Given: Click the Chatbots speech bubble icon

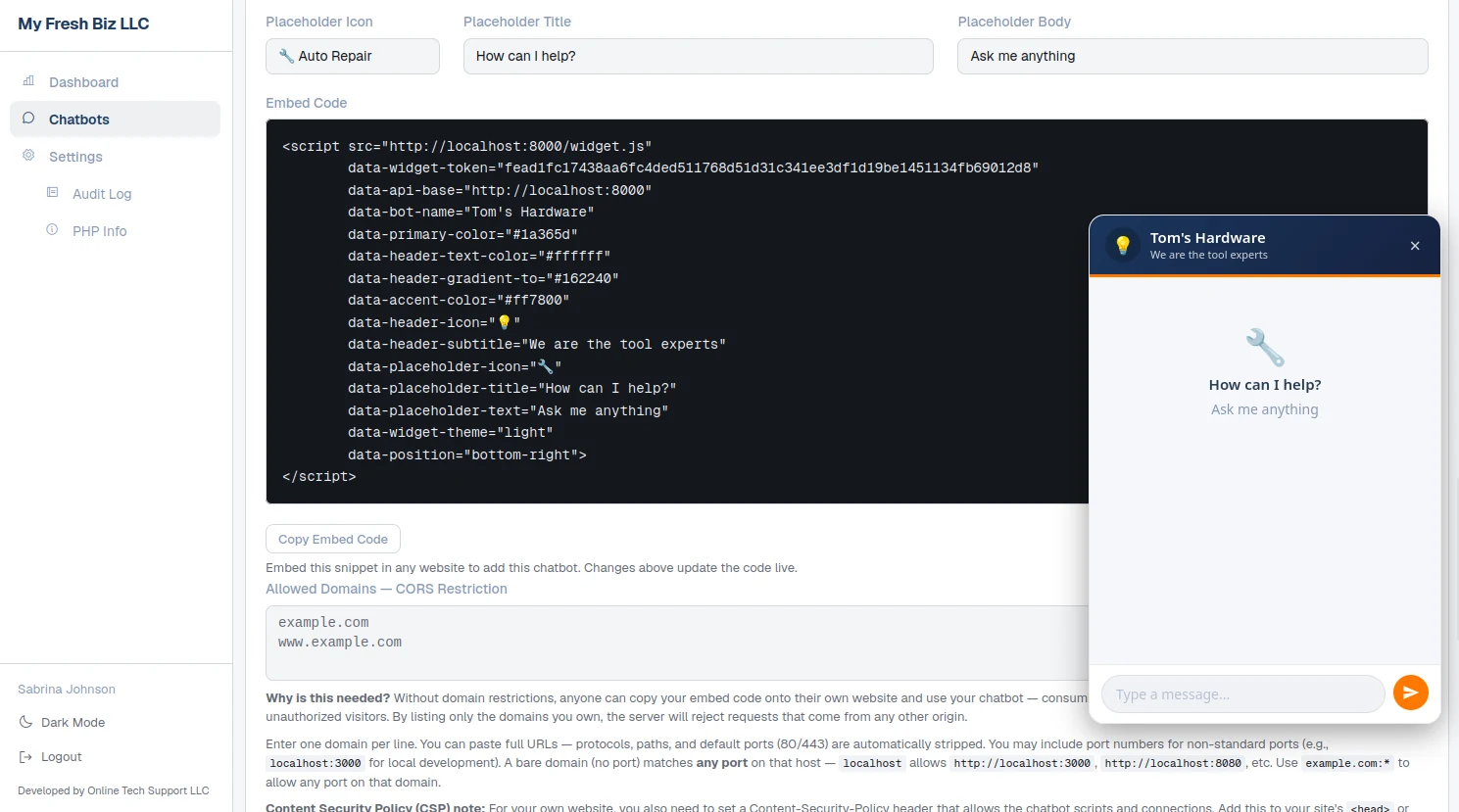Looking at the screenshot, I should click(28, 119).
